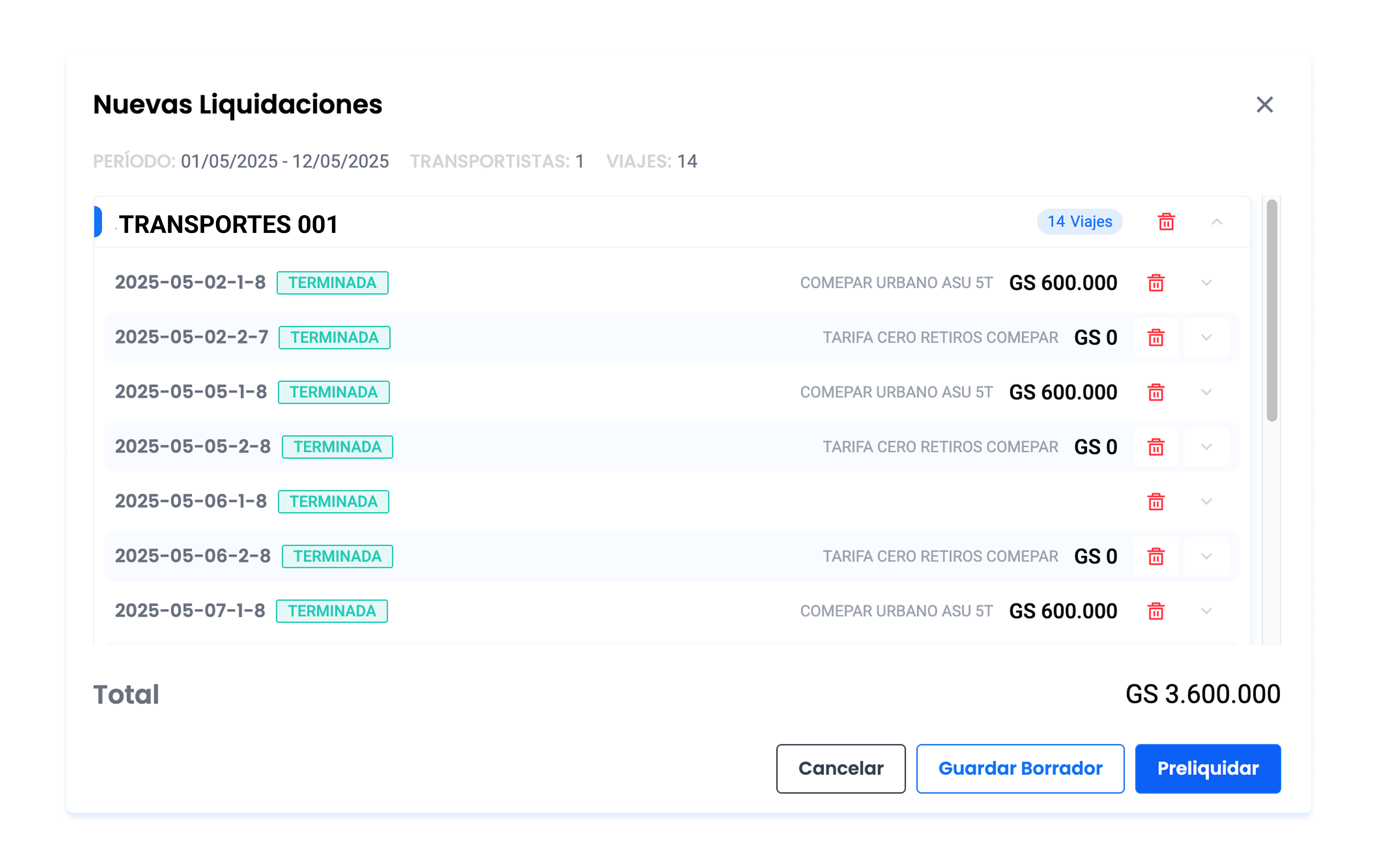Click GS 600.000 amount for trip 2025-05-05-1-8
The image size is (1378, 868).
pyautogui.click(x=1063, y=392)
